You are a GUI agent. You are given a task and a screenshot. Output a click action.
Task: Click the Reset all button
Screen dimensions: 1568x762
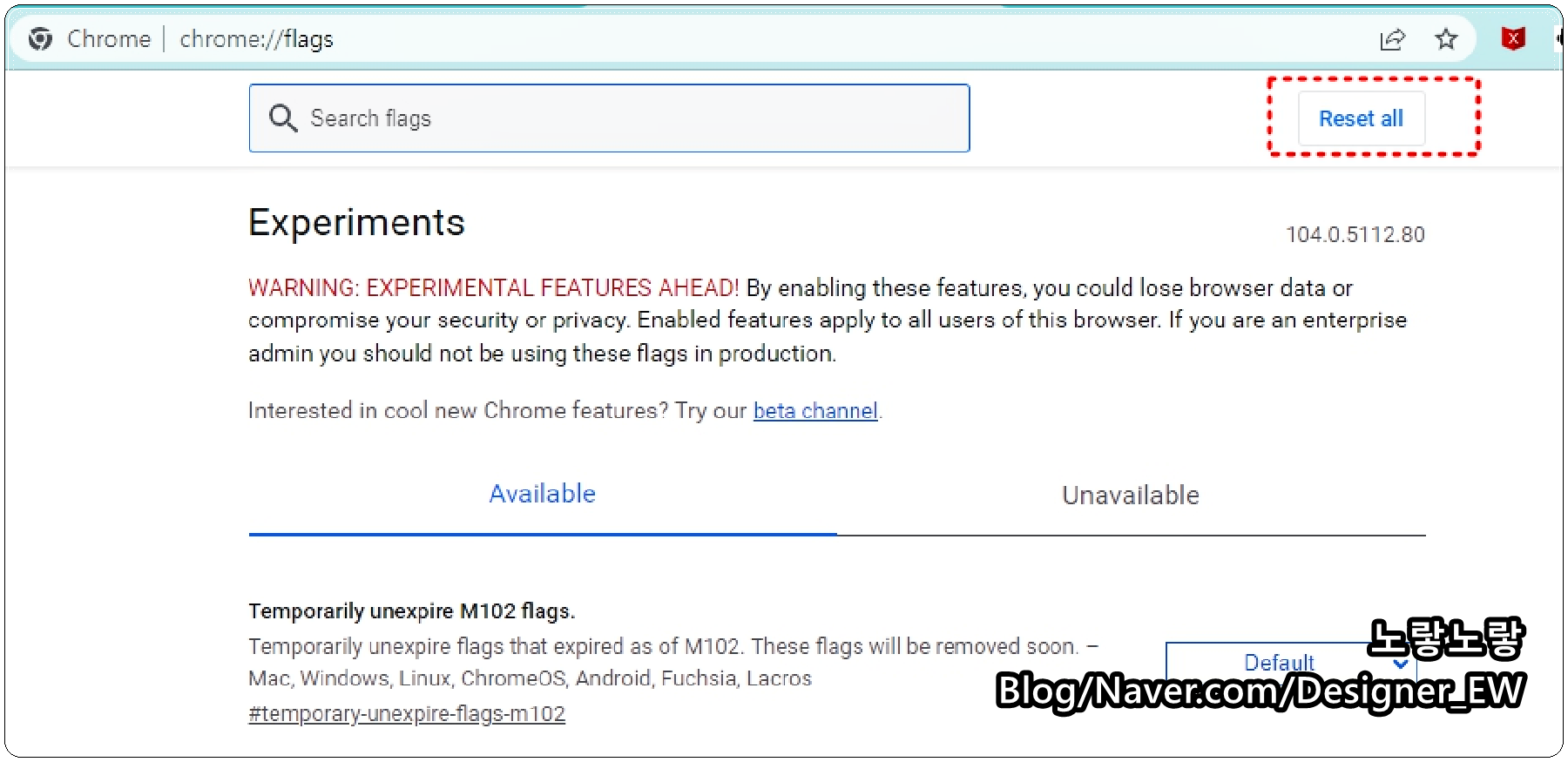[x=1362, y=118]
